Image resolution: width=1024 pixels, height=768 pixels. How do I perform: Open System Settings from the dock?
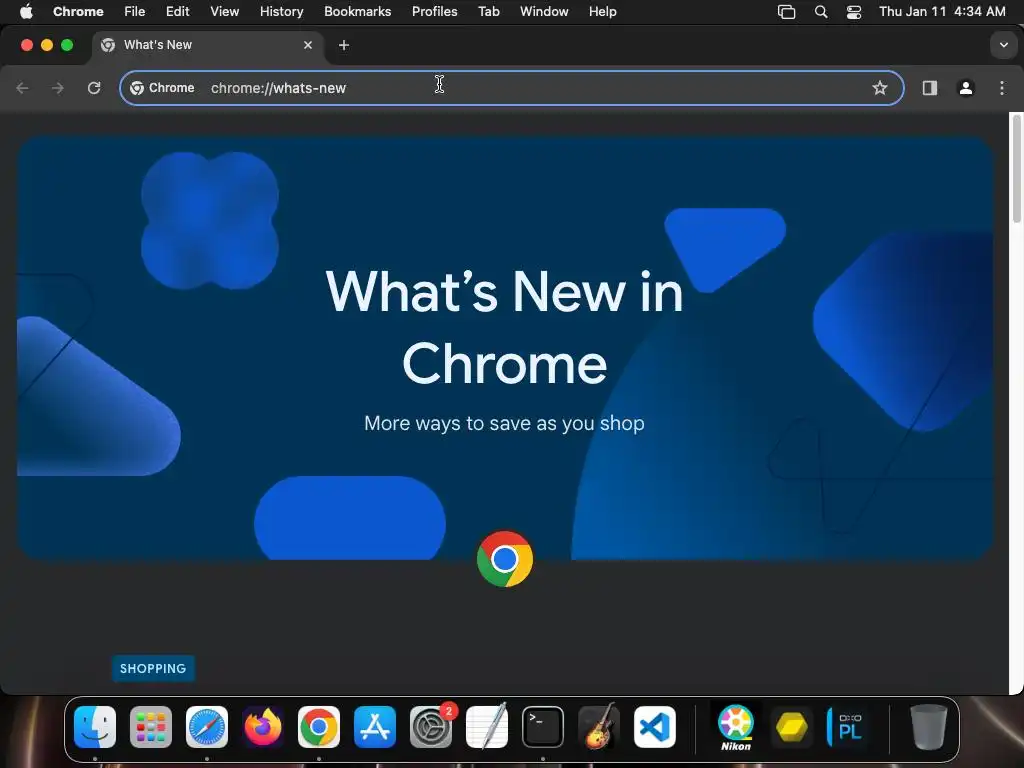pyautogui.click(x=431, y=727)
